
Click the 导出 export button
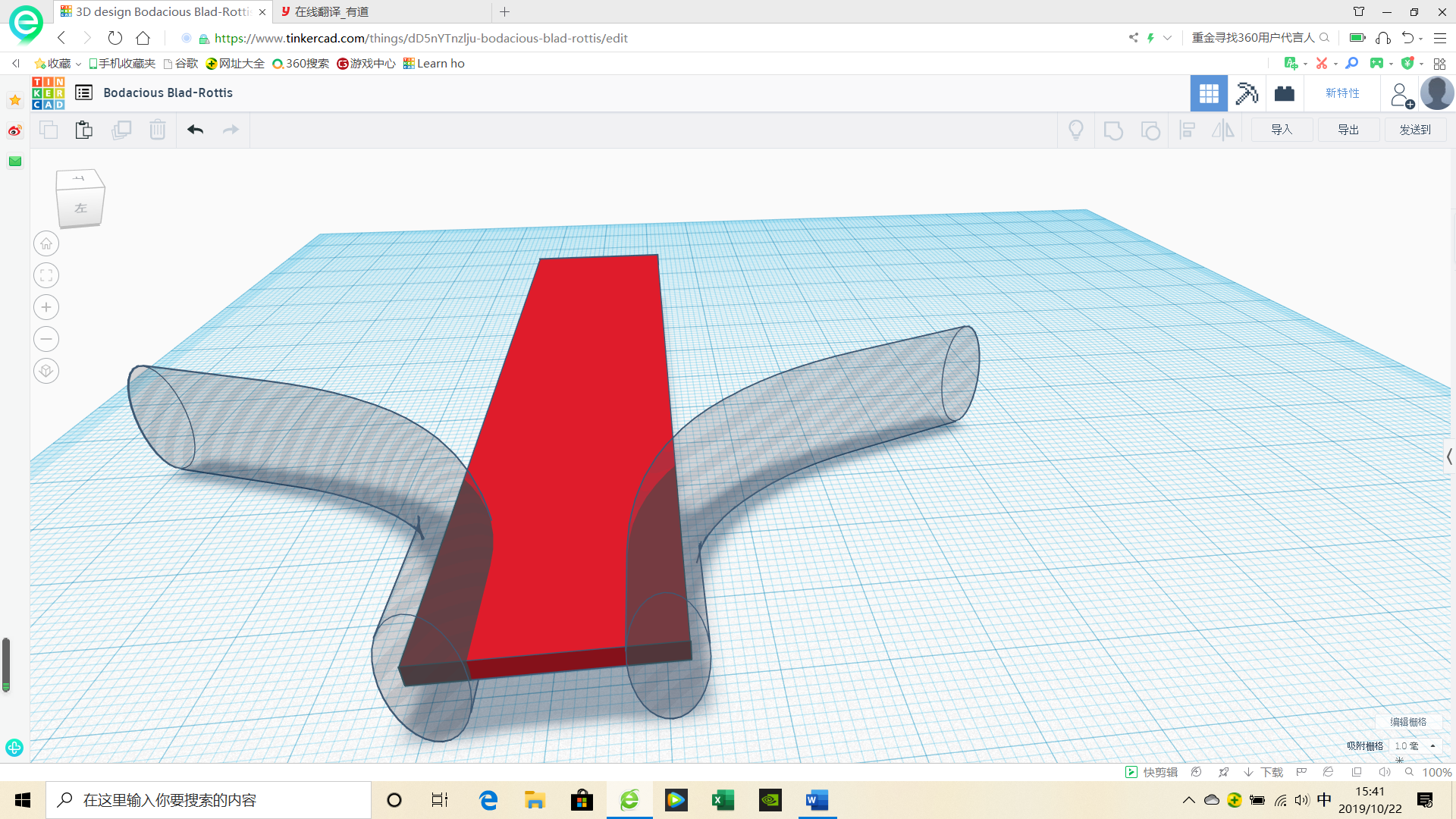pyautogui.click(x=1348, y=130)
